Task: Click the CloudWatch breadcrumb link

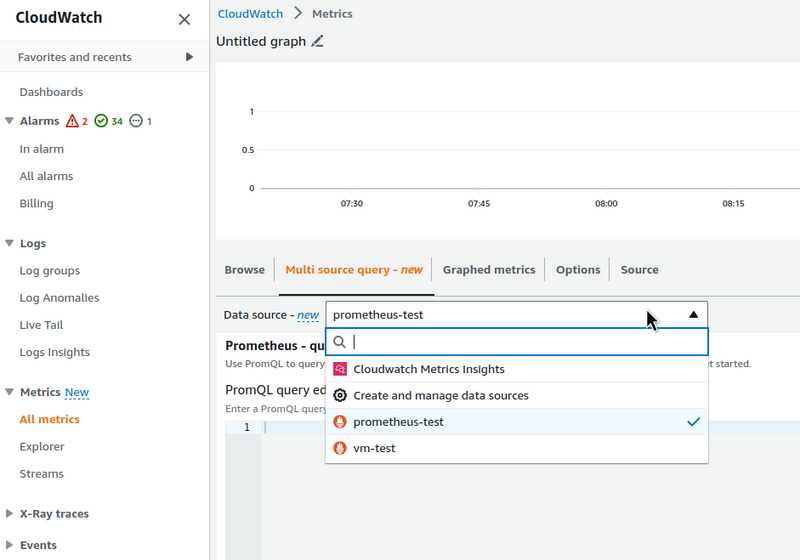Action: click(x=250, y=14)
